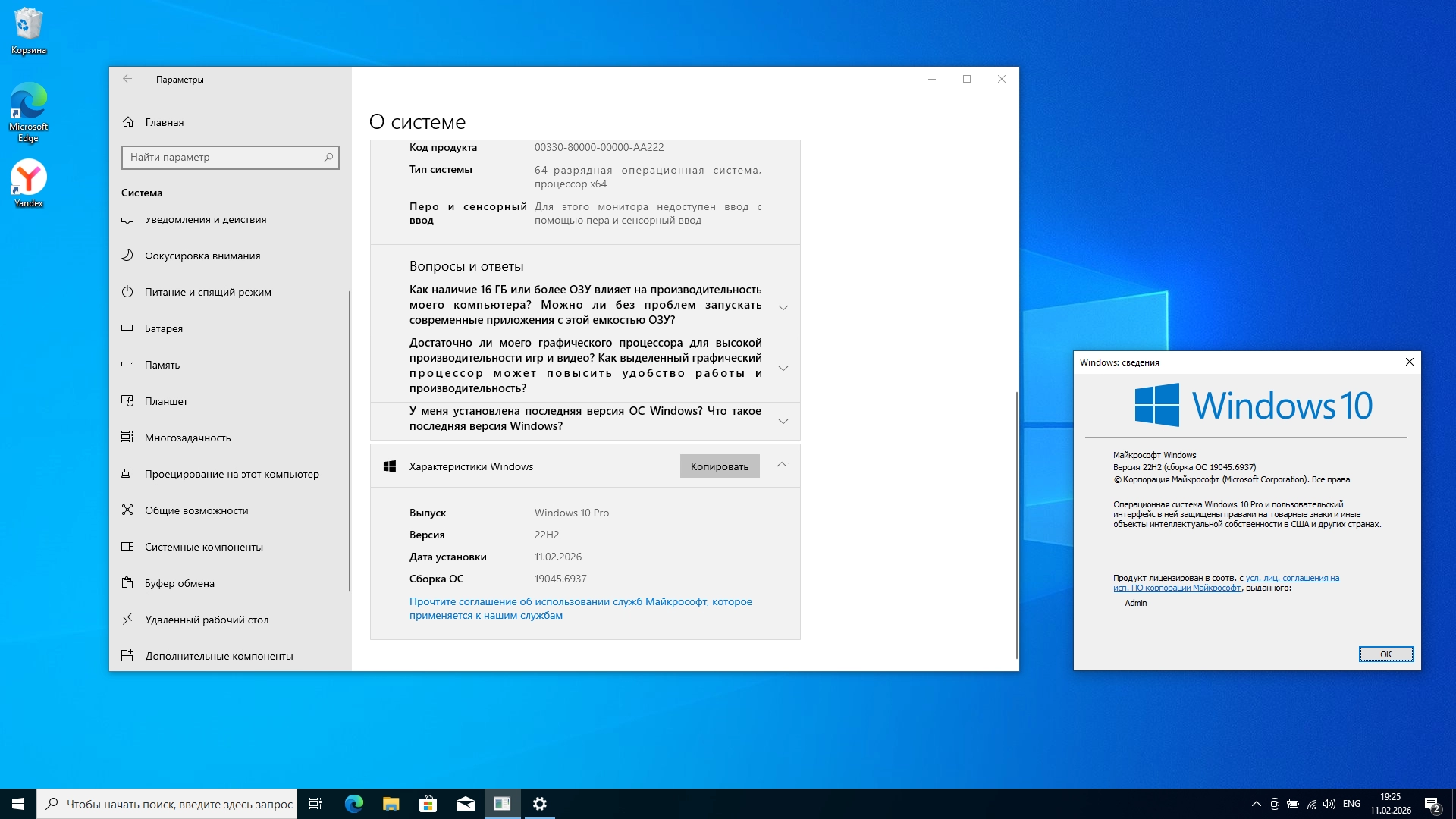The width and height of the screenshot is (1456, 819).
Task: Open the Буфер обмена settings
Action: 179,583
